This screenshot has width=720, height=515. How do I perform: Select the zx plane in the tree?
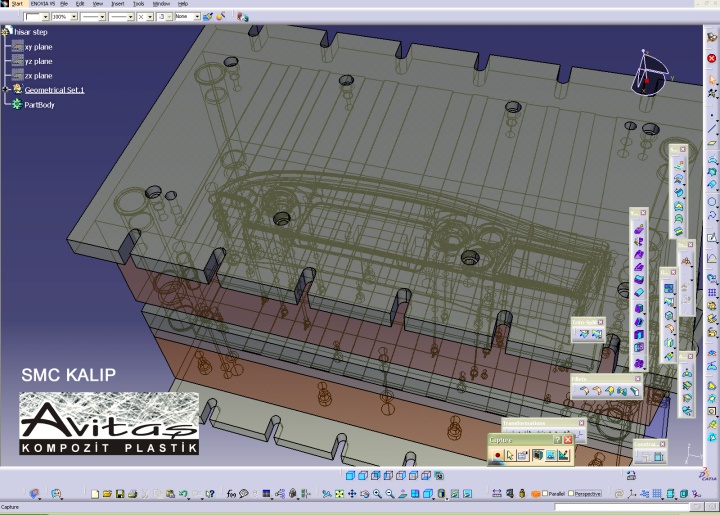38,75
